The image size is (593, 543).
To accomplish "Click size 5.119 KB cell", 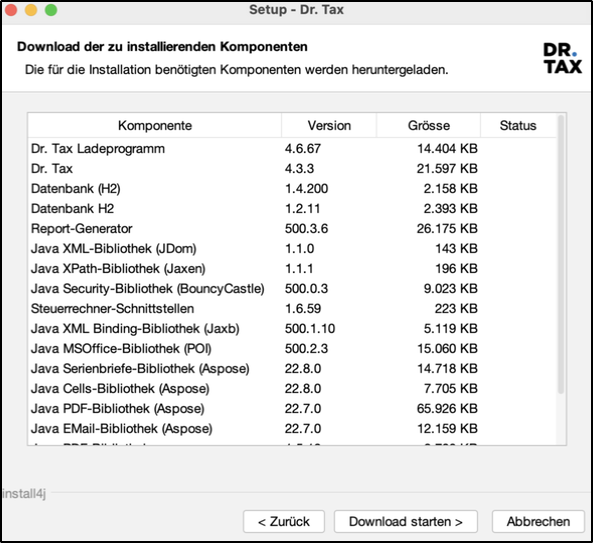I will pyautogui.click(x=450, y=329).
